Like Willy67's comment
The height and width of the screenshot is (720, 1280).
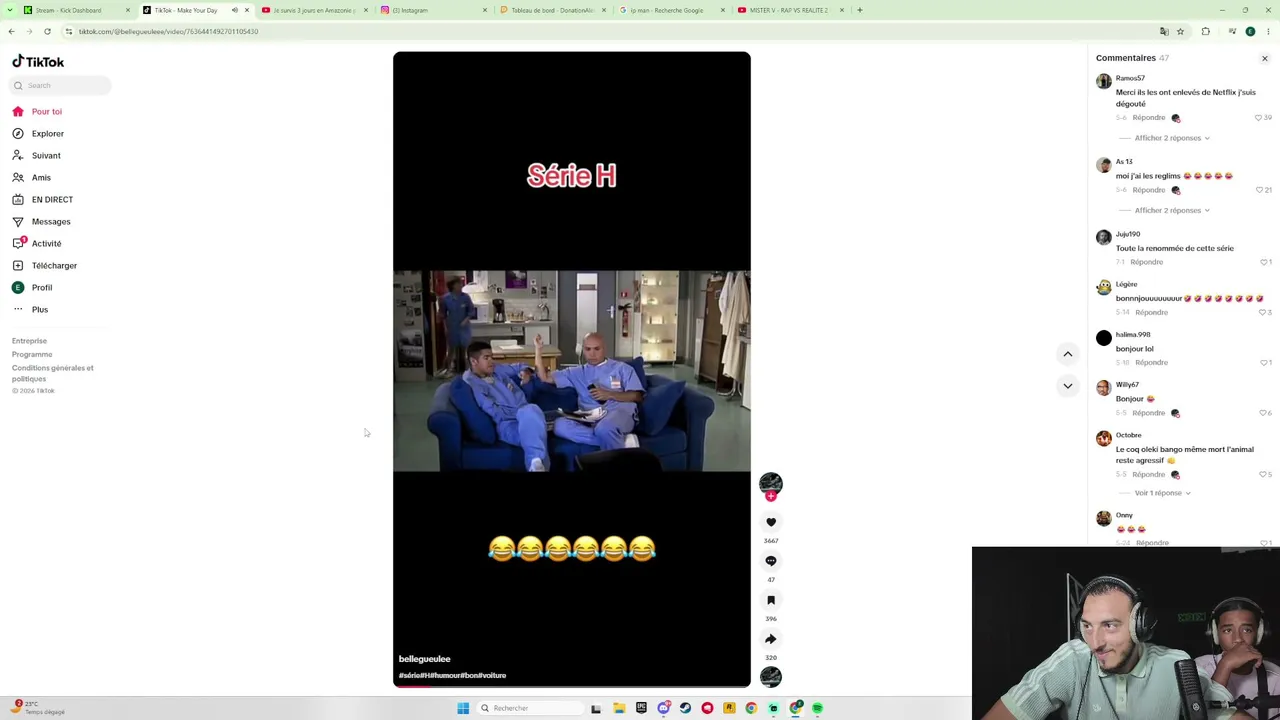coord(1262,413)
